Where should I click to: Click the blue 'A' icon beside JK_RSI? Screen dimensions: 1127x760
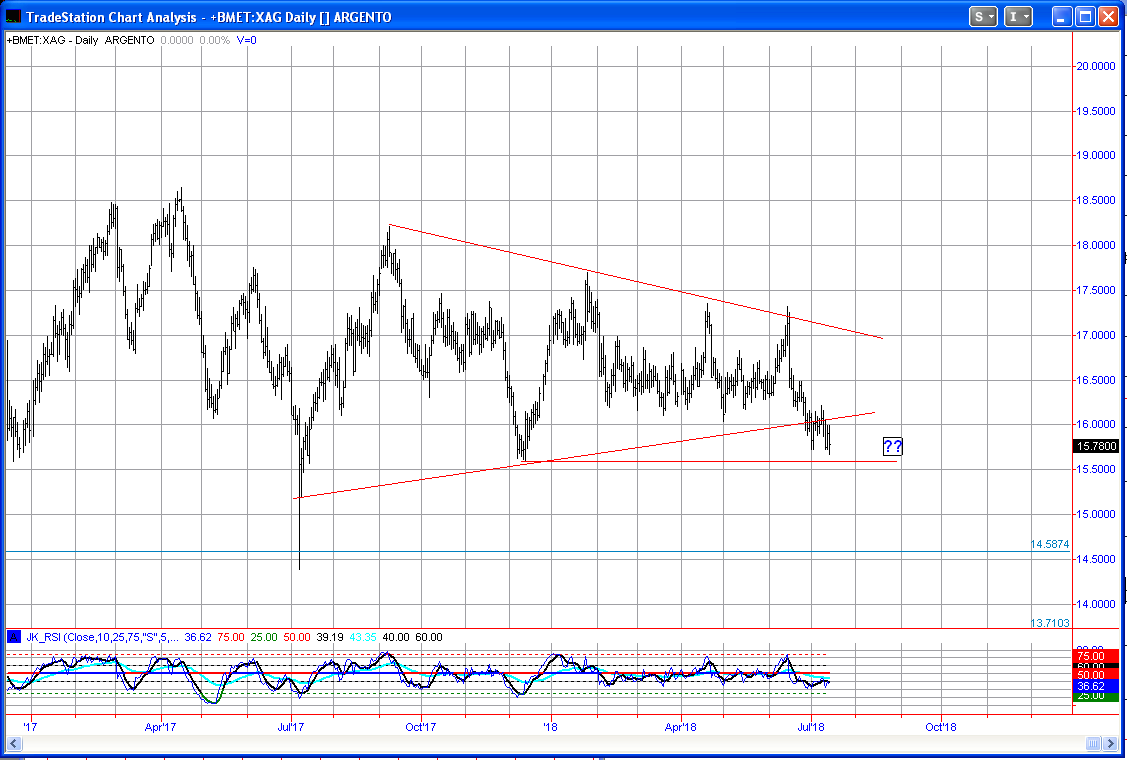[x=14, y=637]
